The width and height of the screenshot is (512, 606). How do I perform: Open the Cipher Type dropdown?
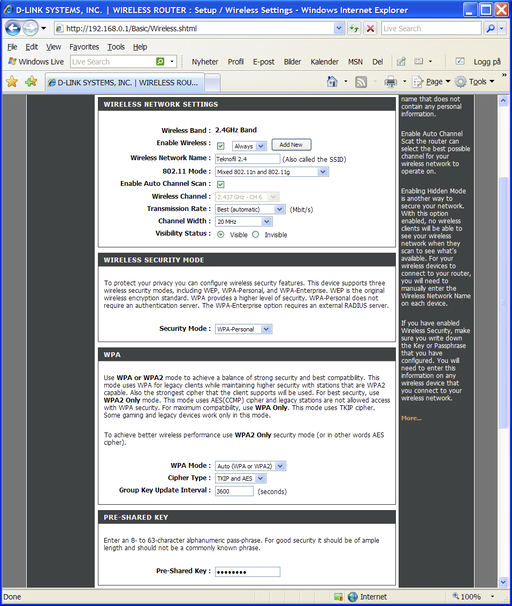point(241,478)
